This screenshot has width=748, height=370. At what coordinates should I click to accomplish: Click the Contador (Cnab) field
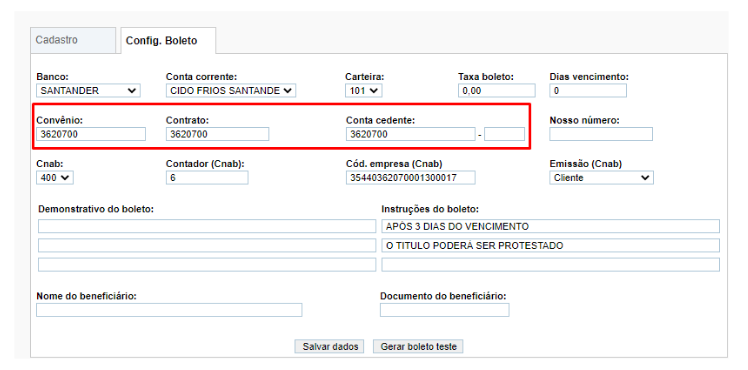click(207, 178)
